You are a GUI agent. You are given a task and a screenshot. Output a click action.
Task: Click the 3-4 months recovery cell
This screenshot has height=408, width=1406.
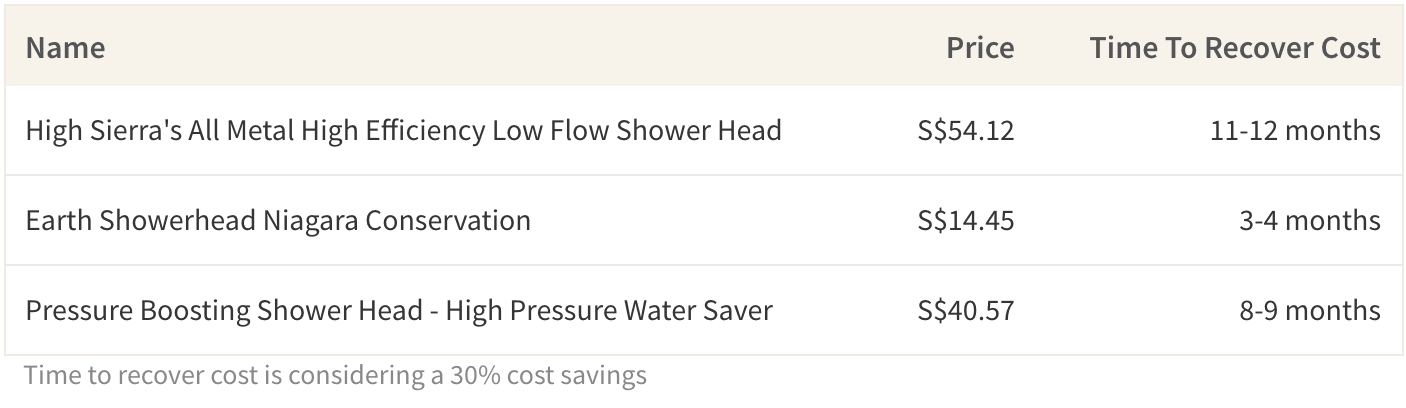(x=1310, y=220)
